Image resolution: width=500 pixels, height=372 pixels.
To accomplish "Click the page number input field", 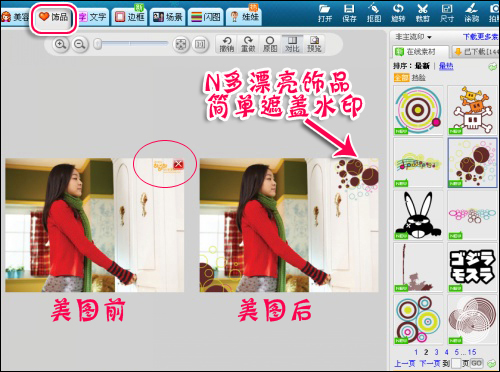I will (455, 363).
